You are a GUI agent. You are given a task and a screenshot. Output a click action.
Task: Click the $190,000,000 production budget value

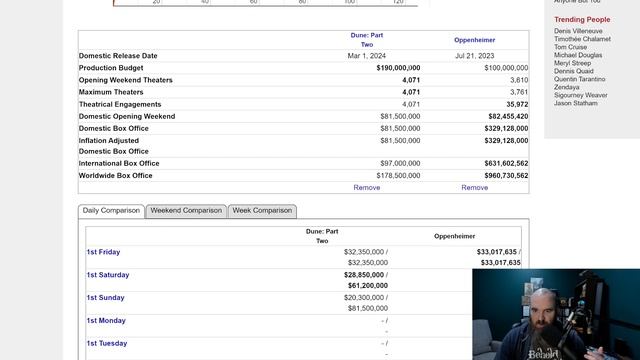click(x=398, y=68)
